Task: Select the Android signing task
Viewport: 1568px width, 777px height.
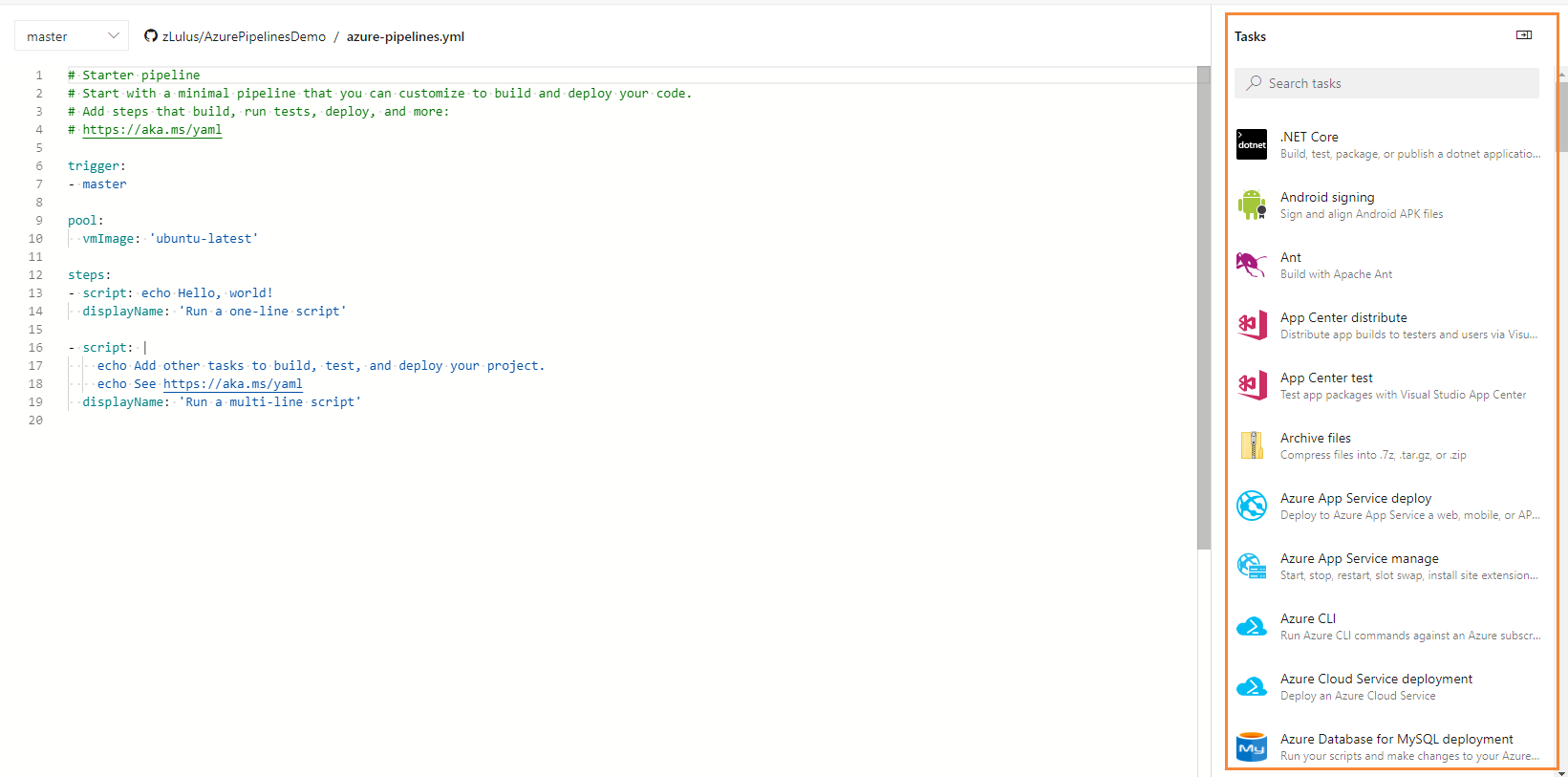Action: pos(1388,205)
